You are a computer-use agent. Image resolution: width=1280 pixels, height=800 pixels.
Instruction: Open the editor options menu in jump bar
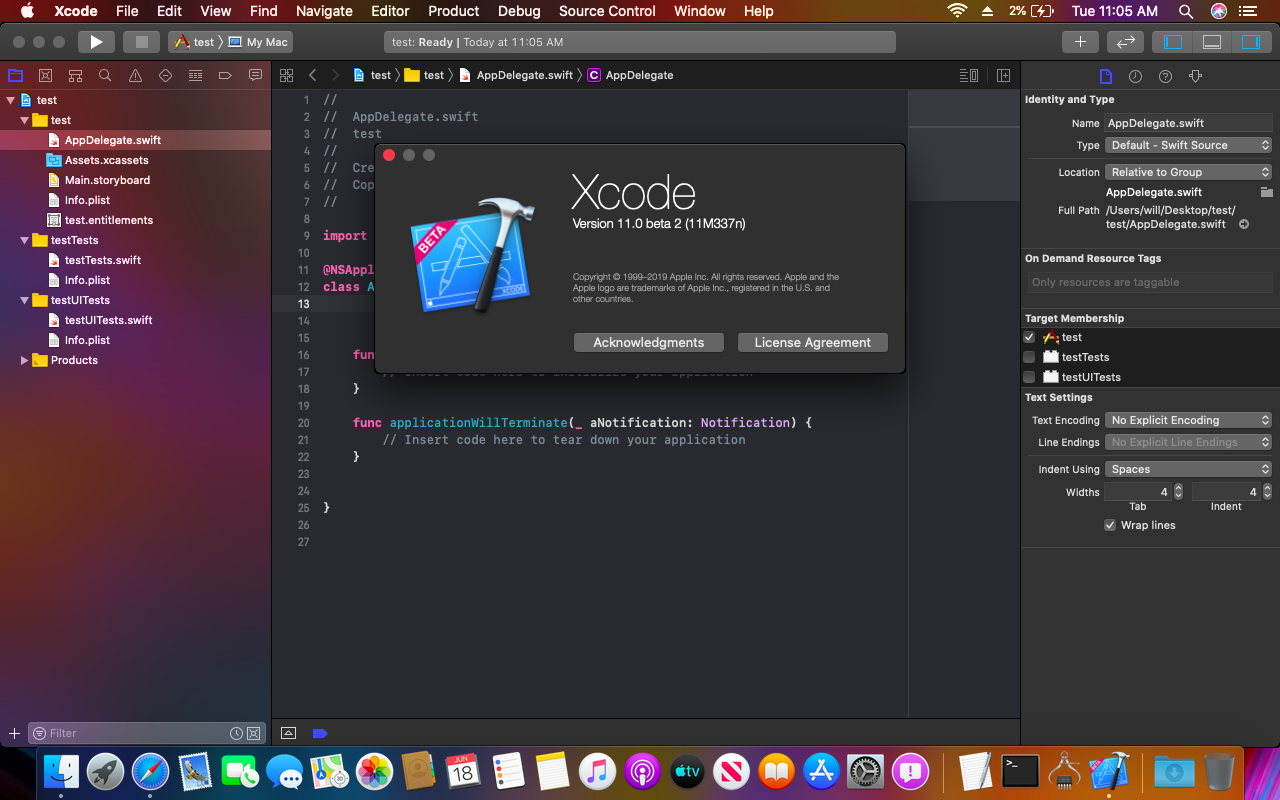(x=968, y=75)
